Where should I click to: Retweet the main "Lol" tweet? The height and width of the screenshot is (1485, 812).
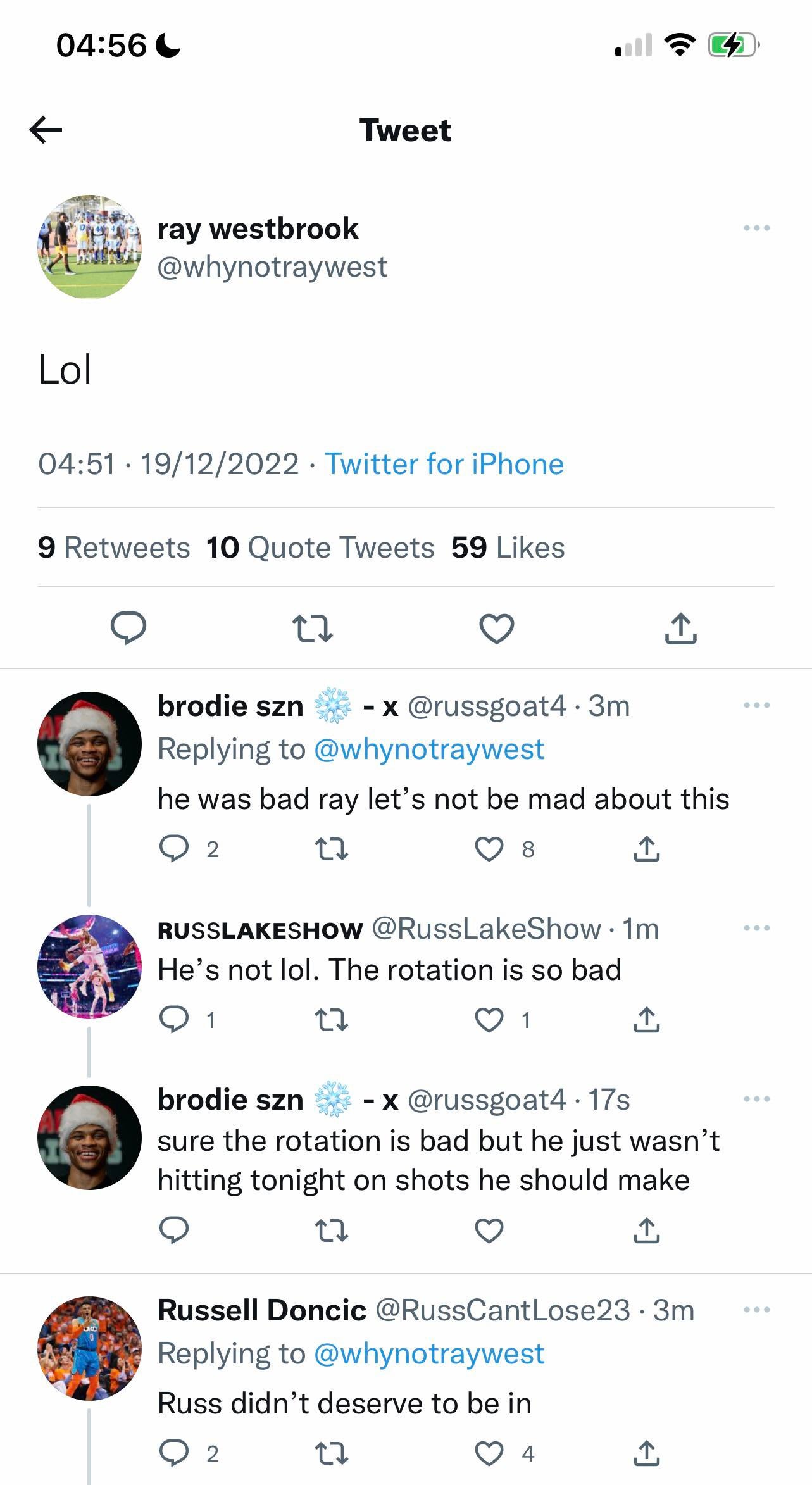click(312, 628)
